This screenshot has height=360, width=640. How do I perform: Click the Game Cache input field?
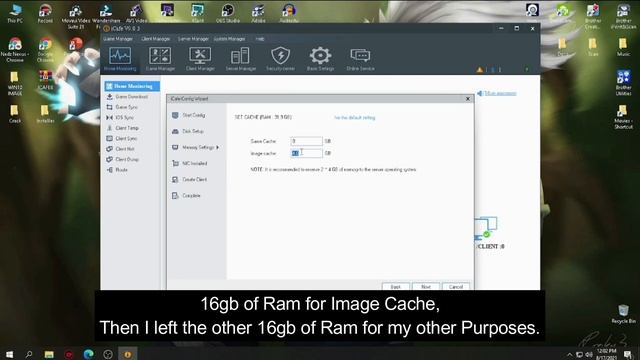tap(306, 141)
